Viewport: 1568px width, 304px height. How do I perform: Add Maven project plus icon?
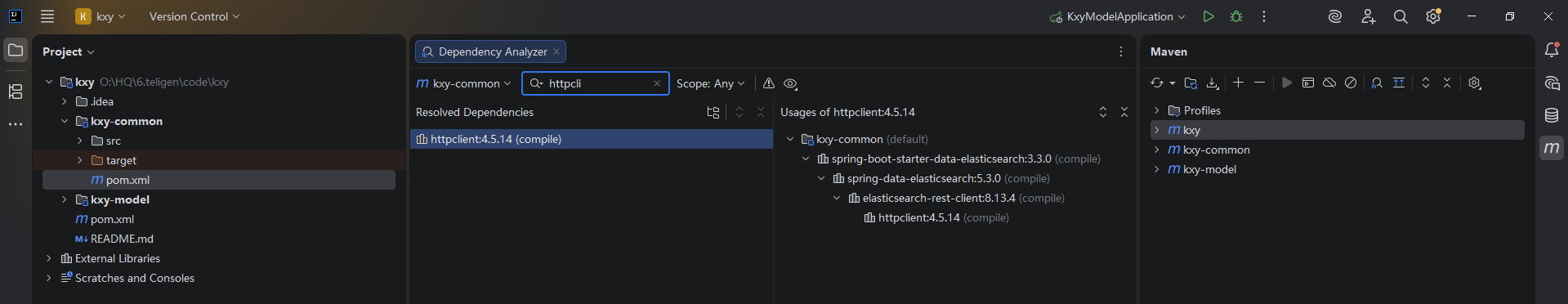[1239, 83]
